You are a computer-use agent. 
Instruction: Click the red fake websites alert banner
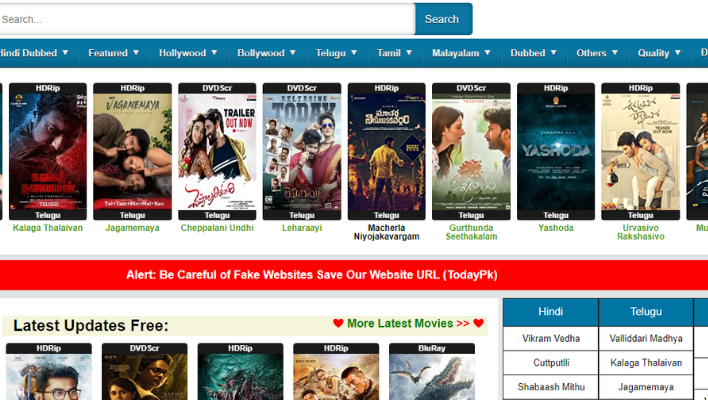tap(354, 275)
